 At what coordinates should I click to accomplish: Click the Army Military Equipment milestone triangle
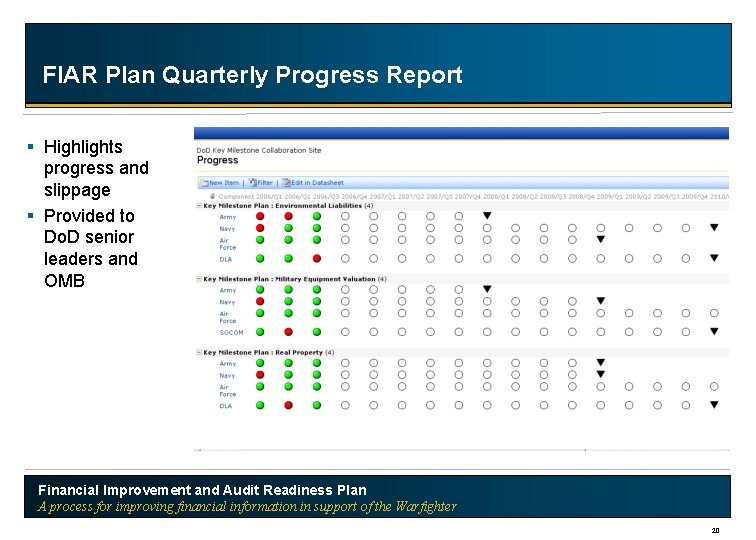[487, 289]
